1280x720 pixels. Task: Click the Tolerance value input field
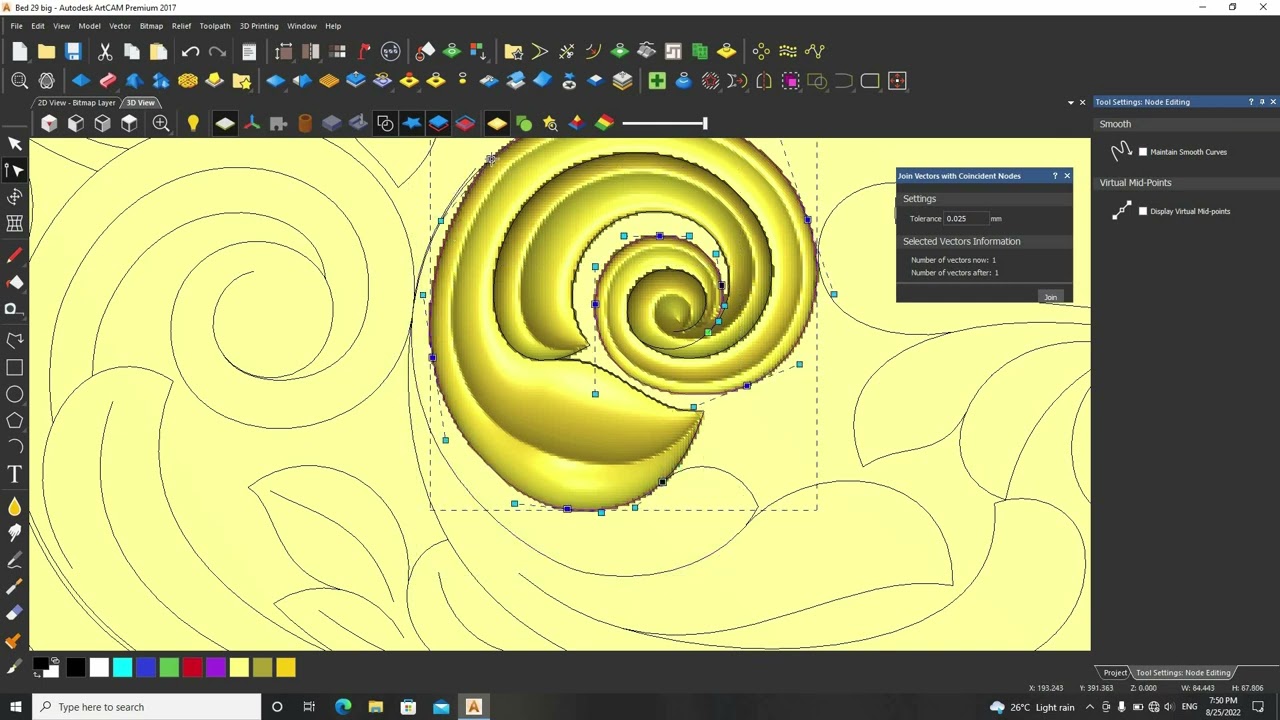[x=966, y=219]
